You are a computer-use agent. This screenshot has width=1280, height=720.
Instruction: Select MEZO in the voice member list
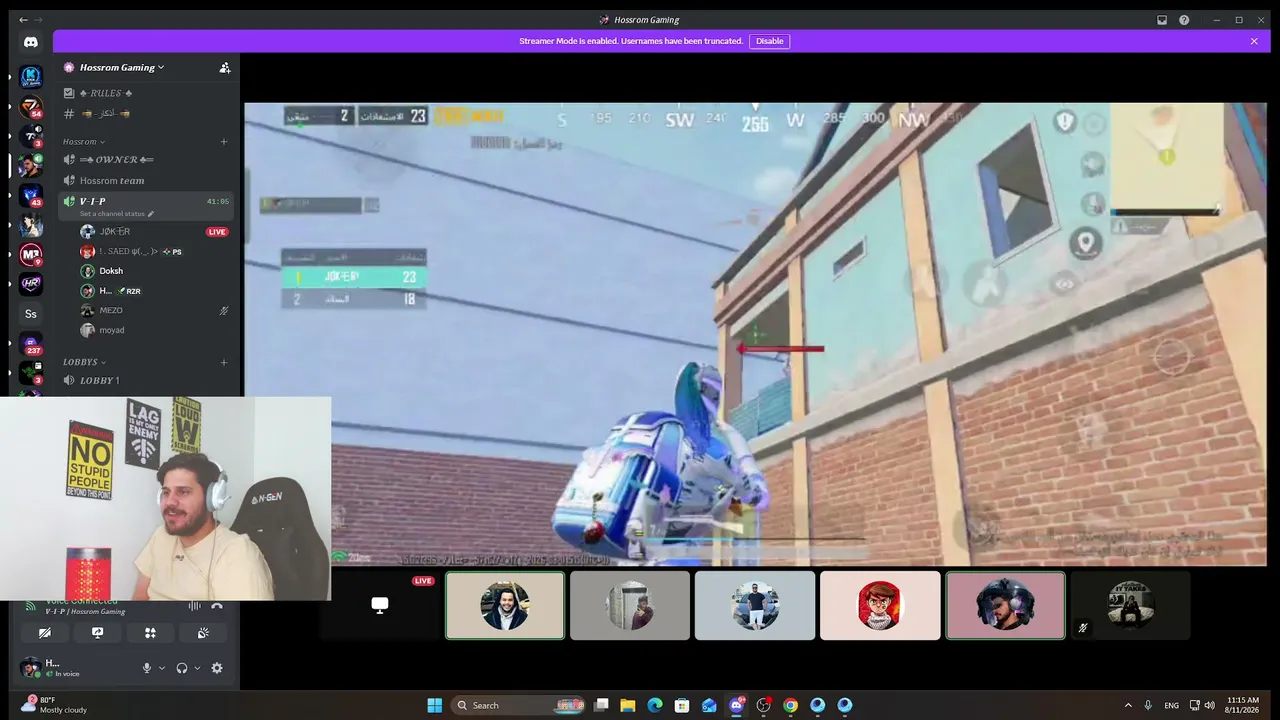[x=155, y=311]
